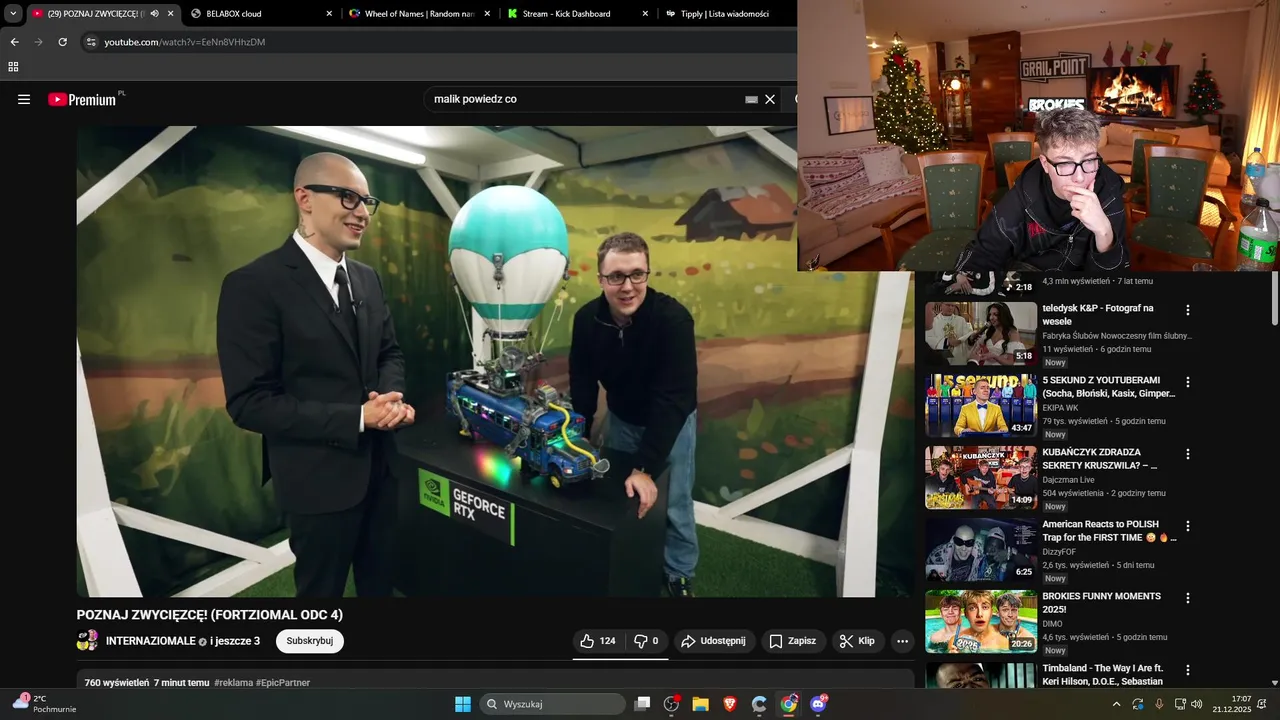Dislike the video
1280x720 pixels.
646,641
